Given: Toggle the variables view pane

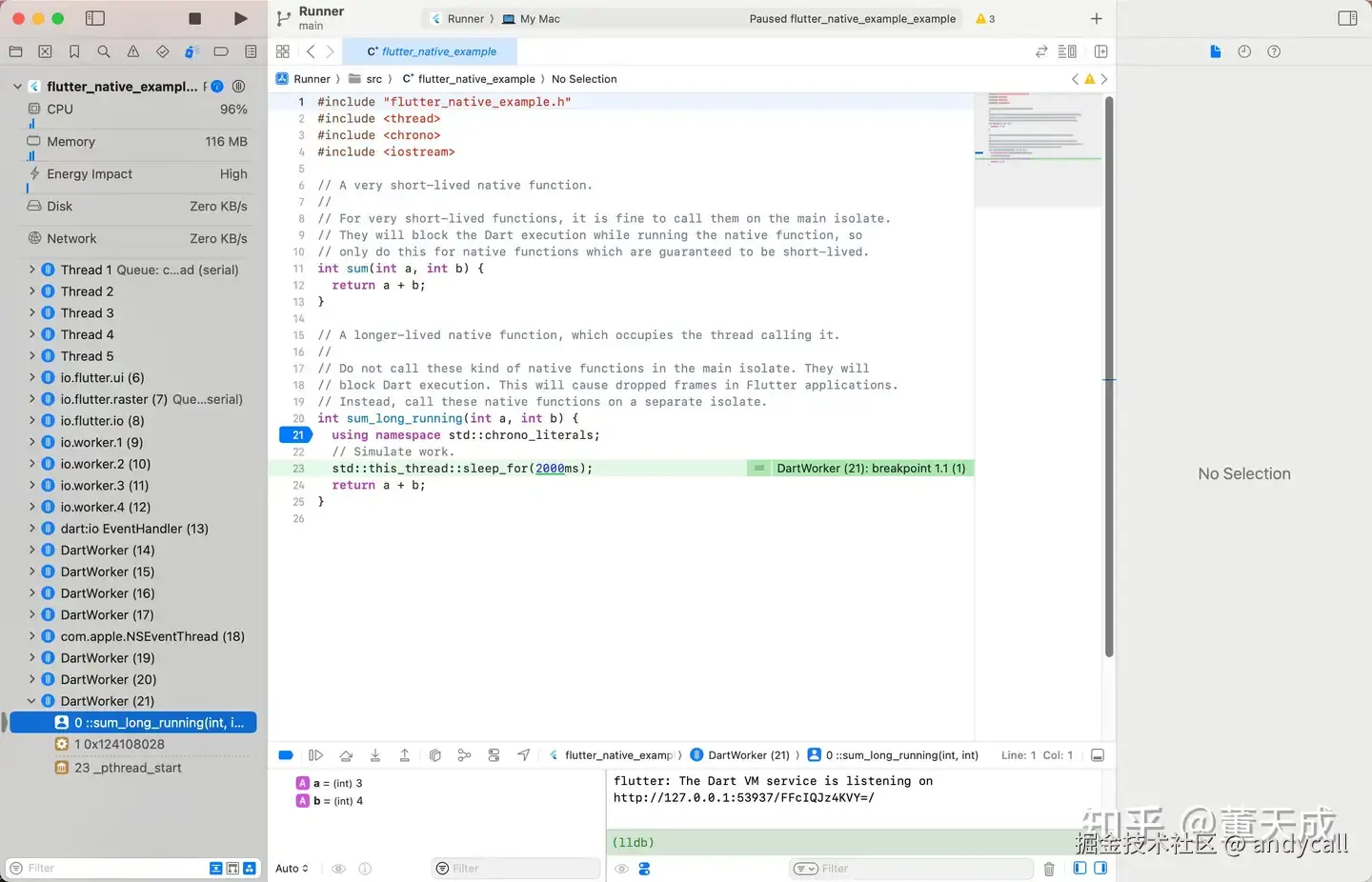Looking at the screenshot, I should pos(1079,869).
